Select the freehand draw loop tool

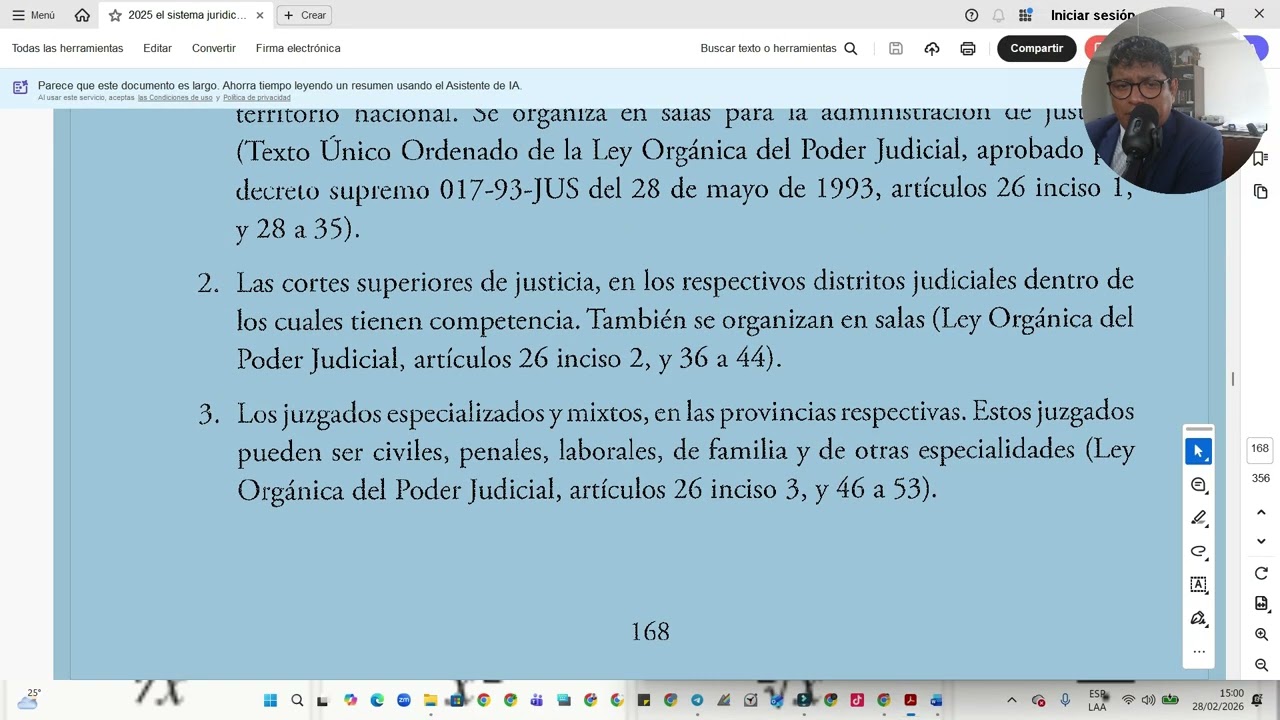click(x=1198, y=551)
